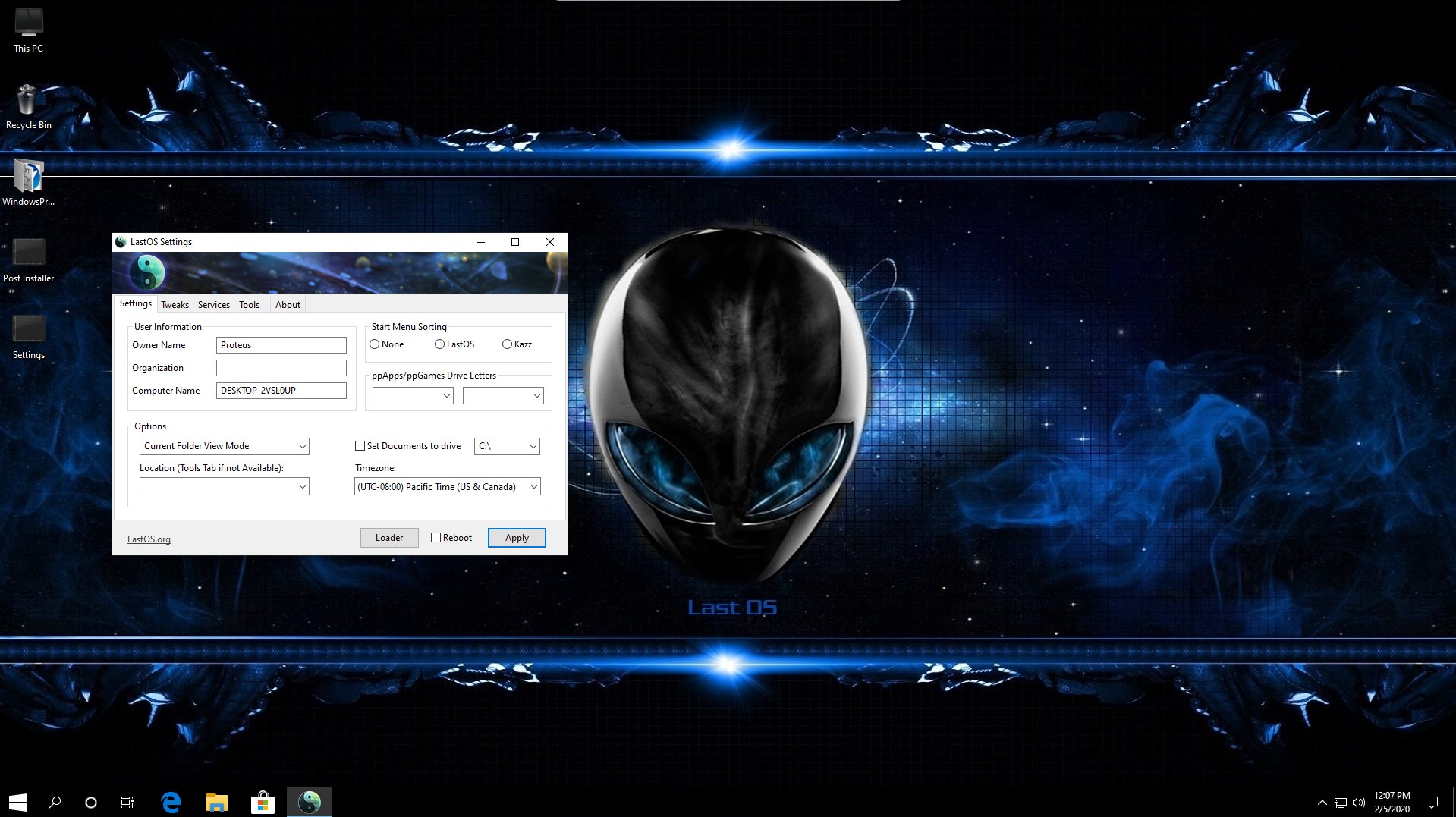Switch to the Tweaks tab

pos(175,305)
